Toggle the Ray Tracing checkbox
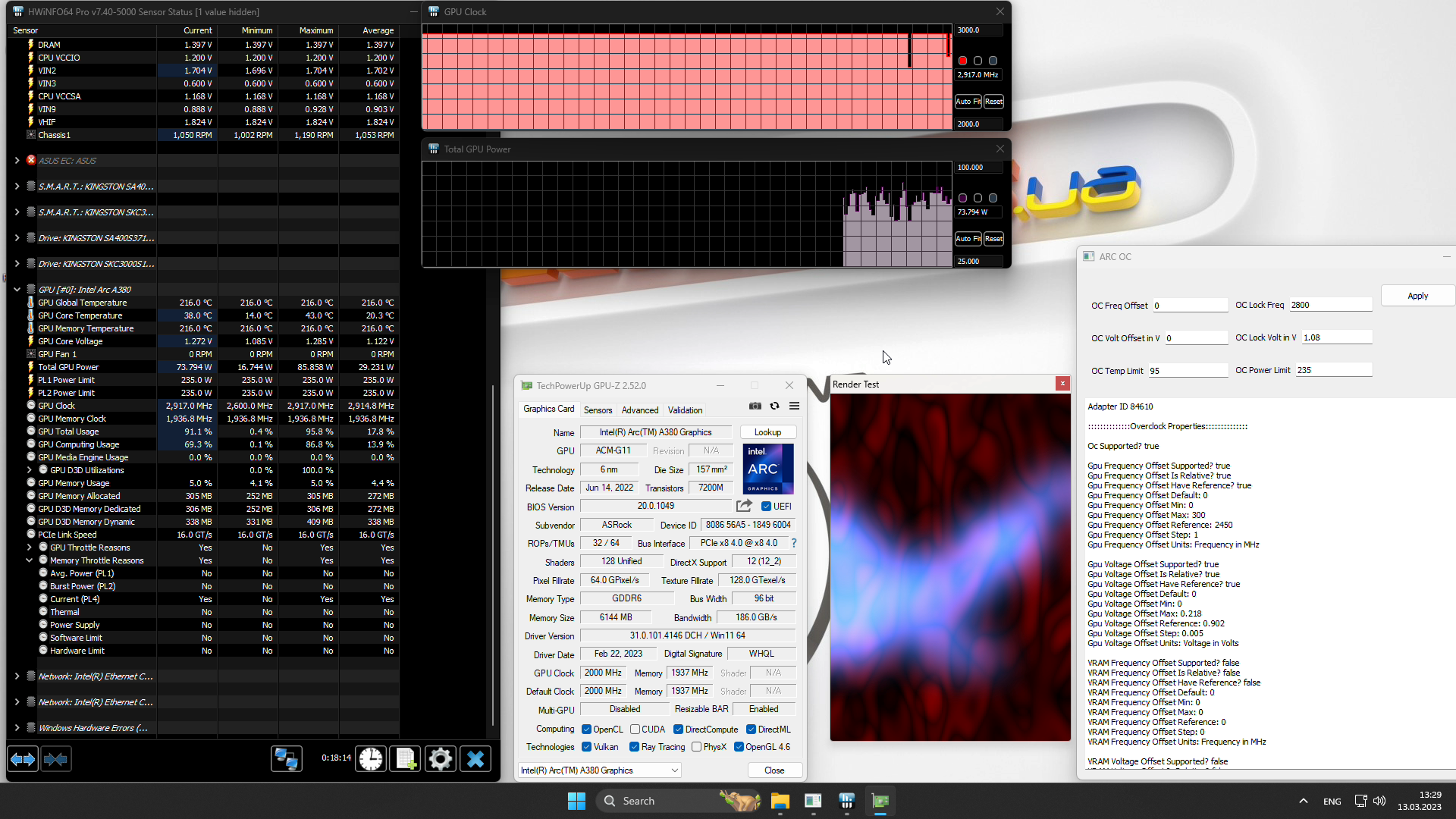1456x819 pixels. (x=634, y=747)
